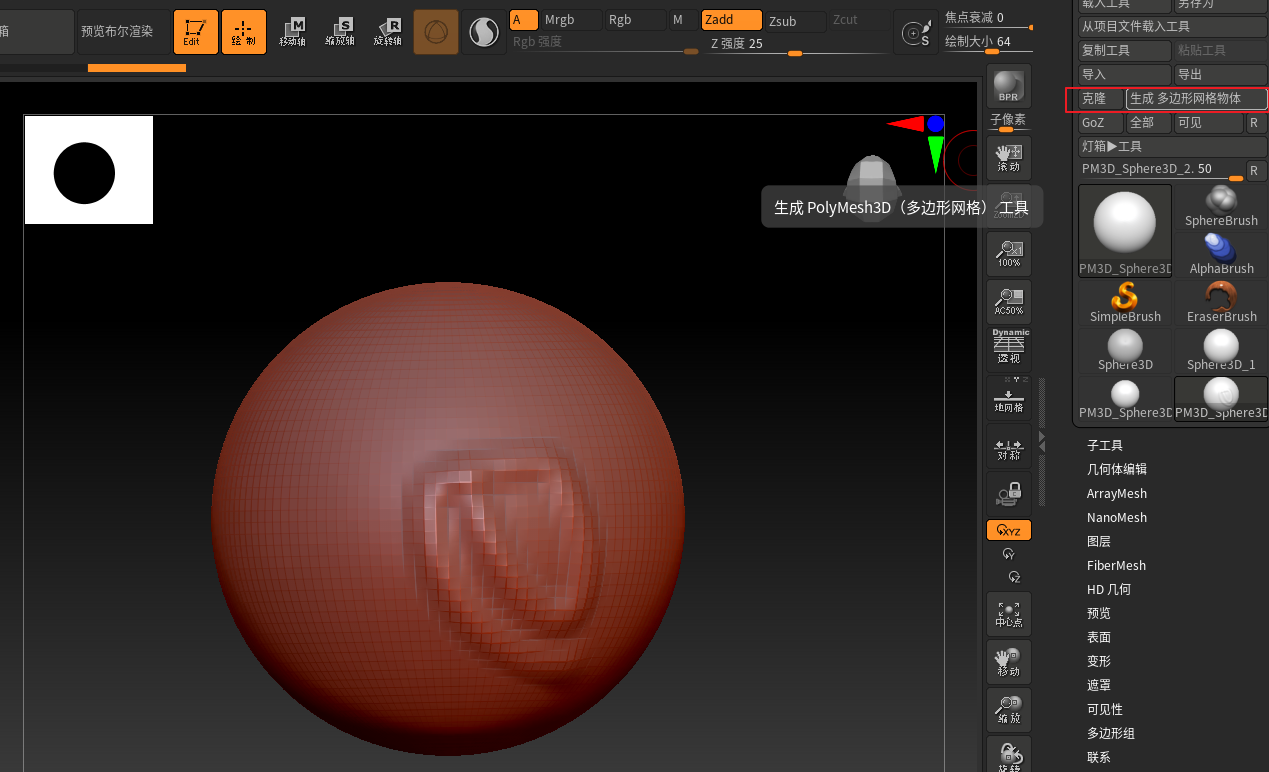
Task: Toggle Dynamic perspective view (透视)
Action: [1008, 349]
